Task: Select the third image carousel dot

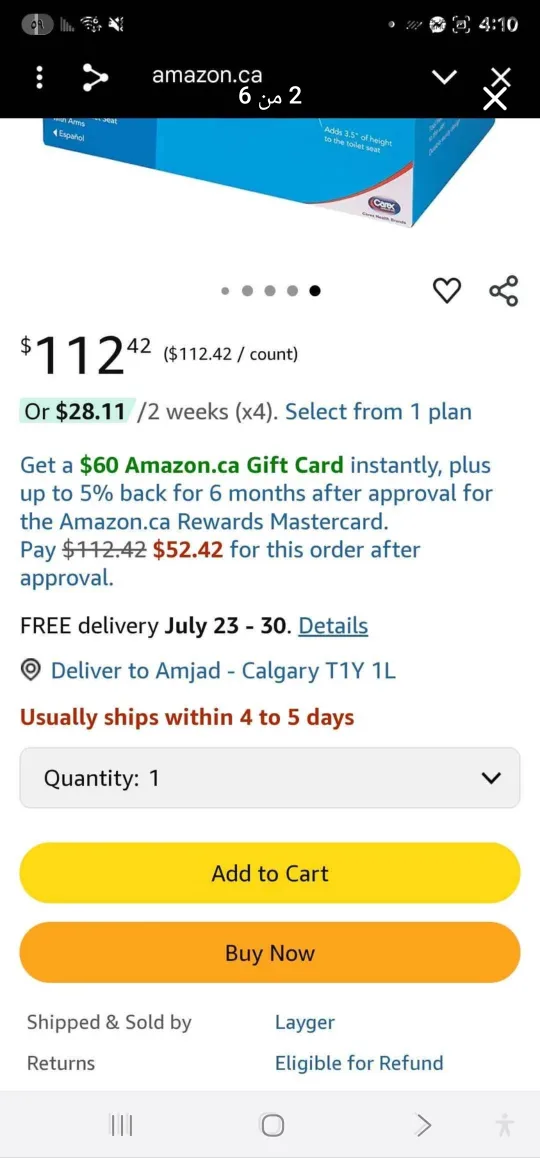Action: point(270,291)
